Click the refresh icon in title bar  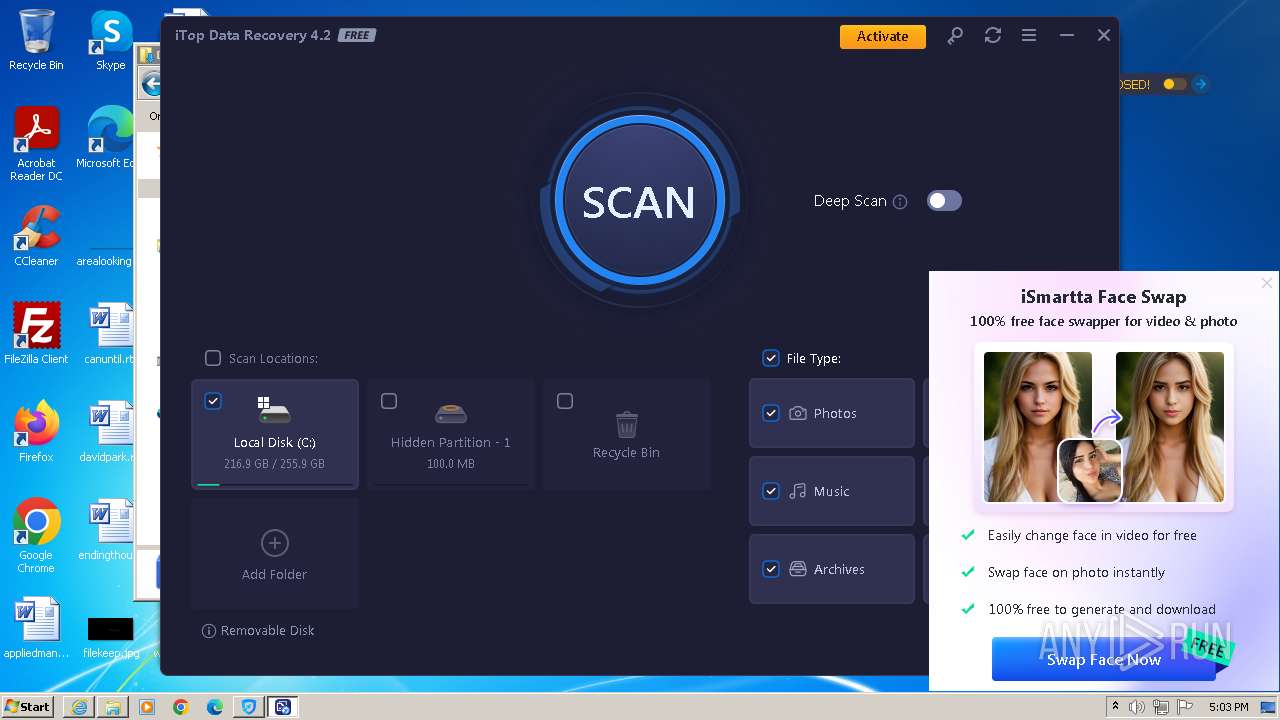[x=992, y=35]
